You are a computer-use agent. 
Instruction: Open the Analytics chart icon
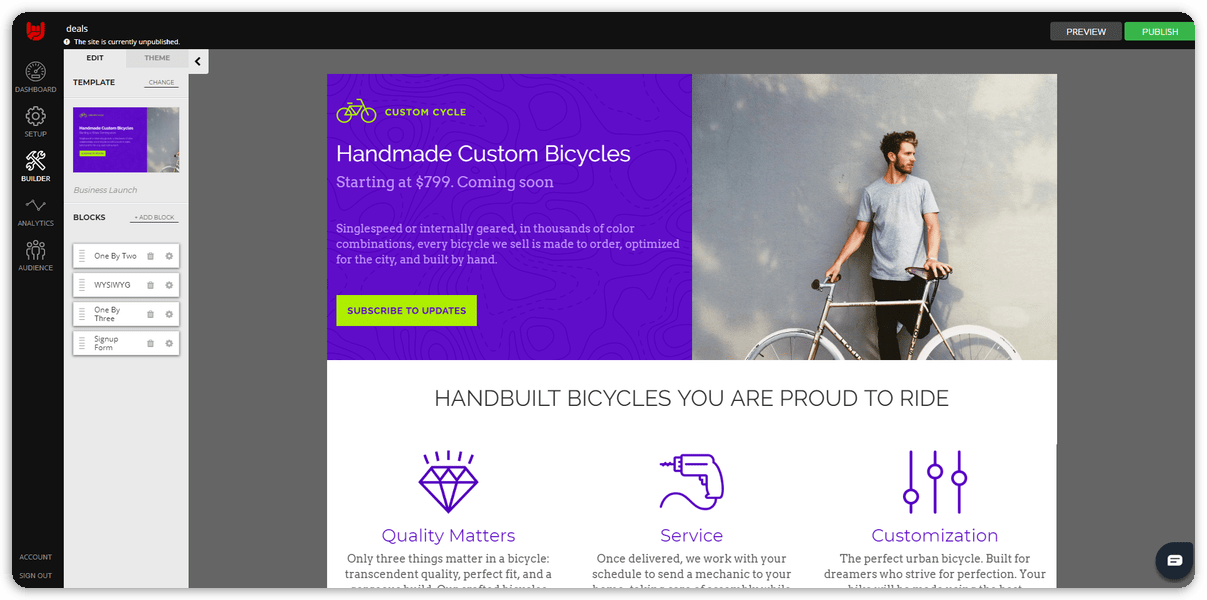[x=35, y=206]
